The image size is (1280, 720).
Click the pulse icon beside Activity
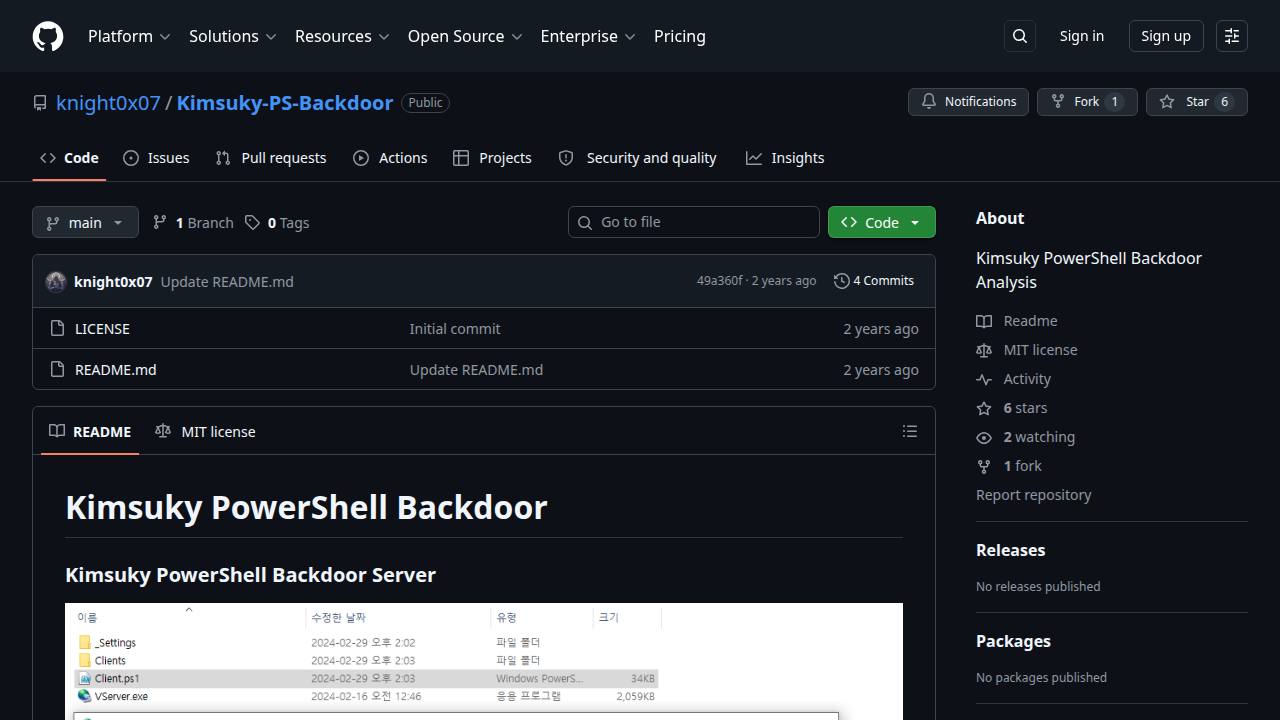pyautogui.click(x=984, y=379)
